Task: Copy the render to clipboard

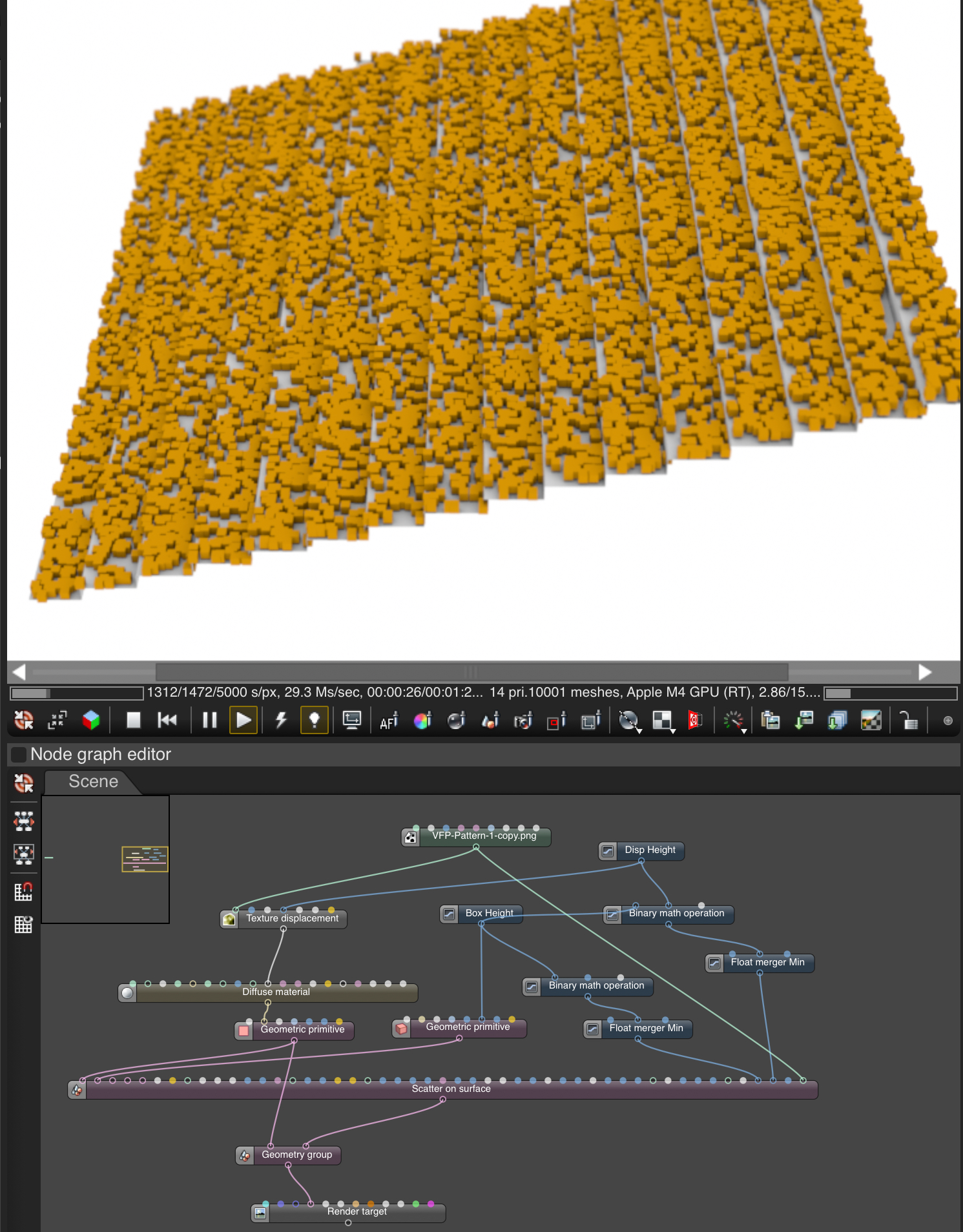Action: pos(771,720)
